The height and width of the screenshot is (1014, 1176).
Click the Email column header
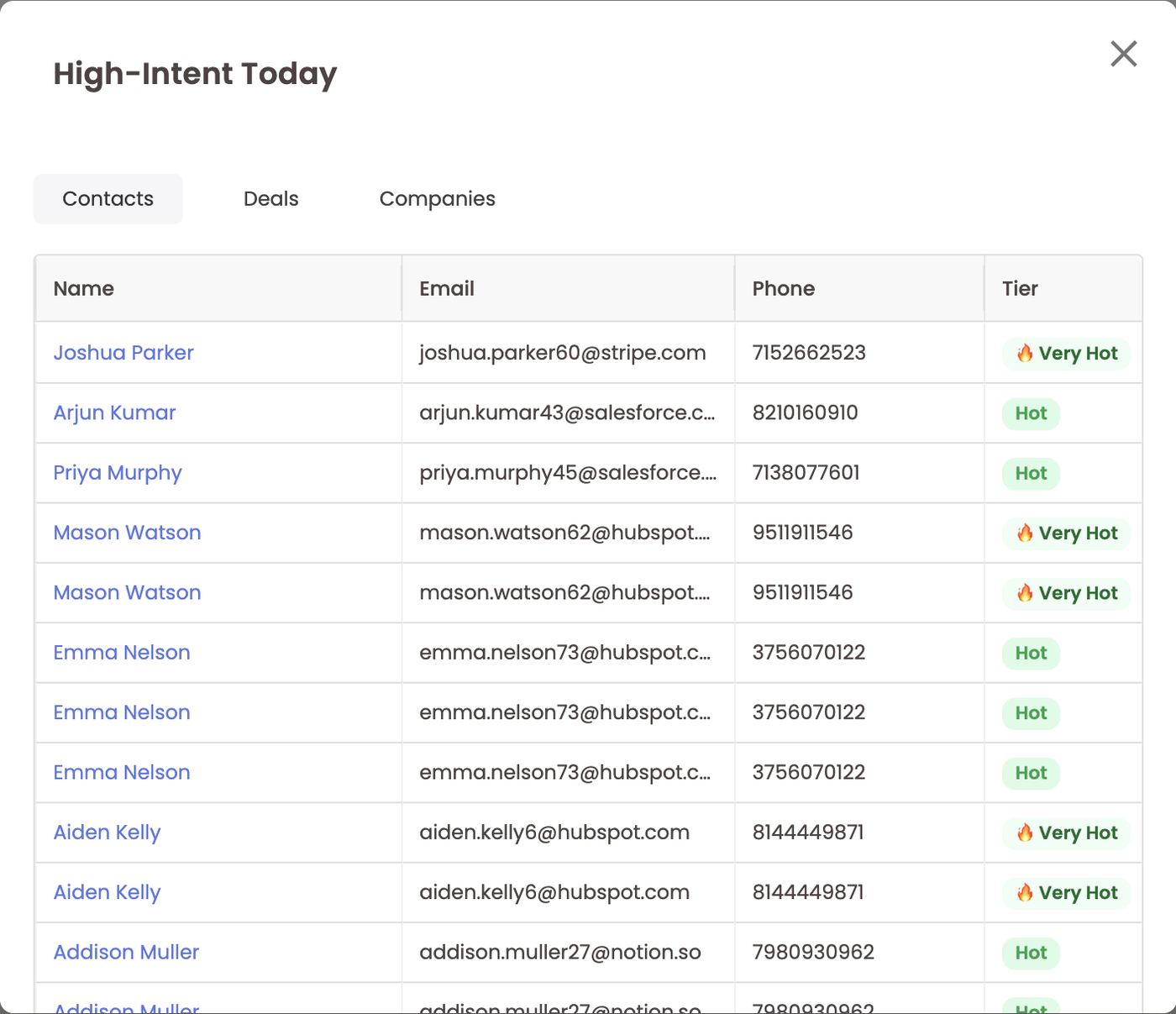(568, 288)
